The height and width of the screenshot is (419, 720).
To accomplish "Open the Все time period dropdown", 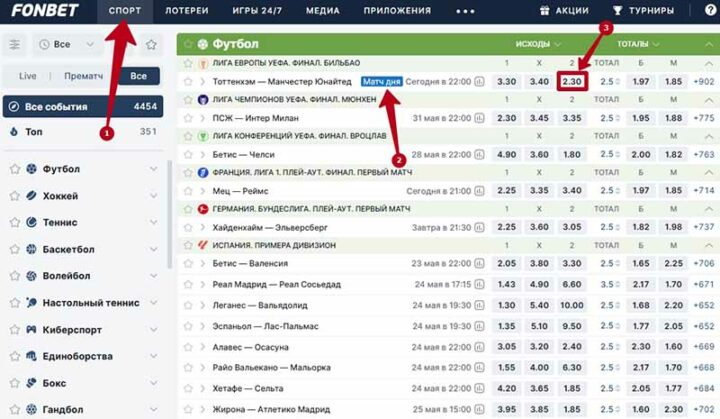I will click(68, 45).
